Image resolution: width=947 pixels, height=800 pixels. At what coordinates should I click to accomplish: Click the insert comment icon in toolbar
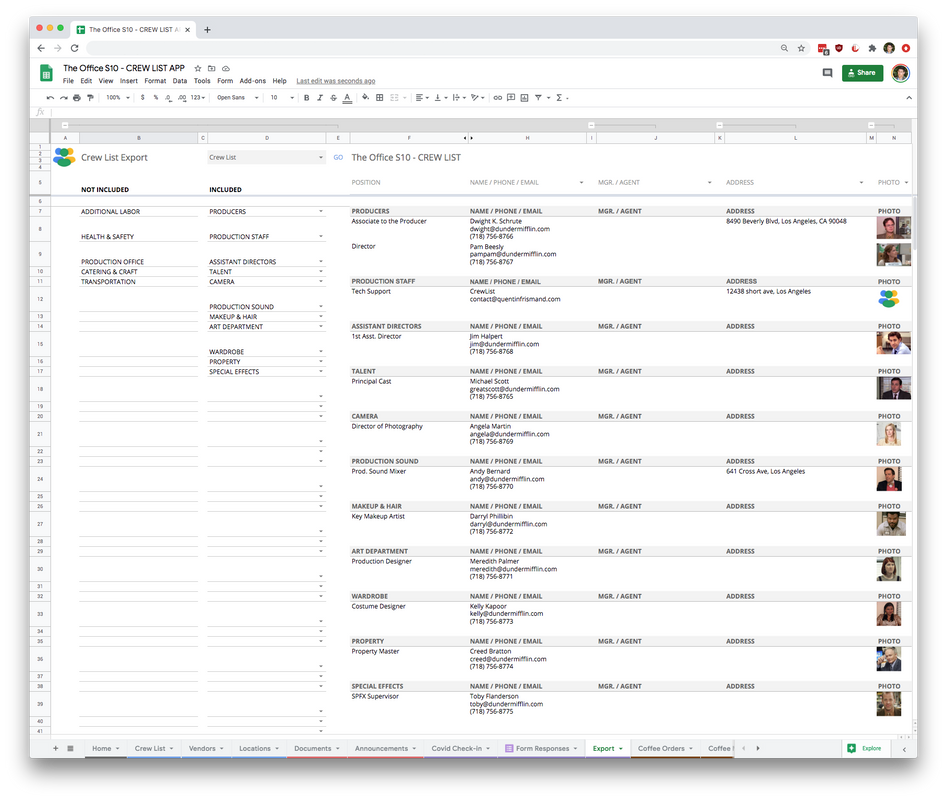click(x=511, y=98)
